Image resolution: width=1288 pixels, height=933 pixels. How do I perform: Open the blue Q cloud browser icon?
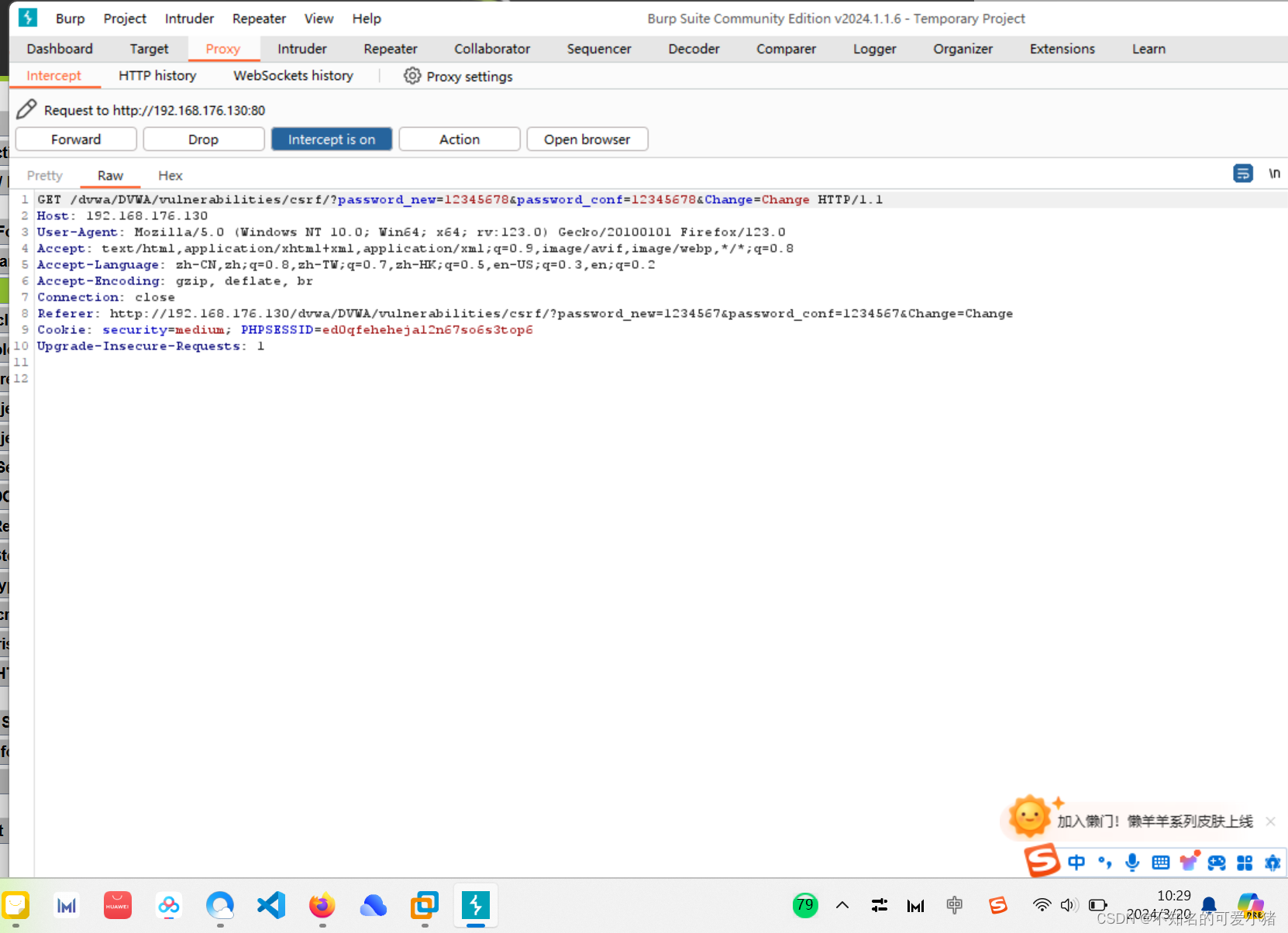(220, 905)
